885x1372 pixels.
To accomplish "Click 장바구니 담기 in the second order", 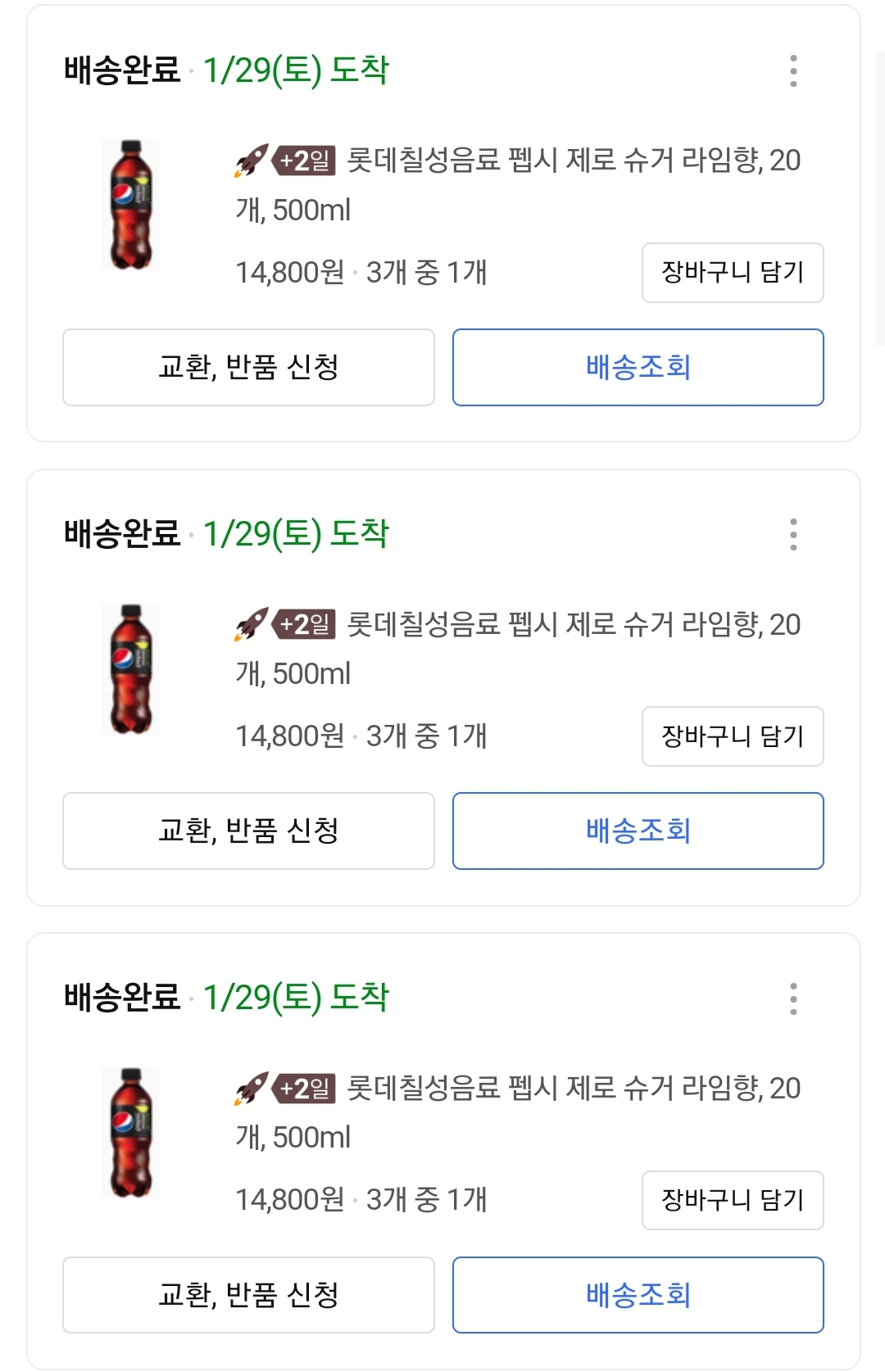I will [x=733, y=736].
